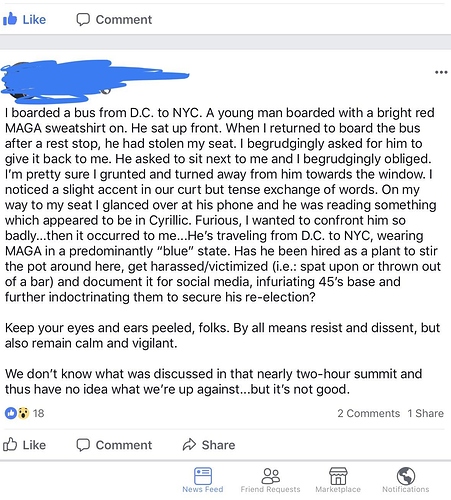Click the Comment label on the top post
This screenshot has width=451, height=500.
(x=124, y=19)
